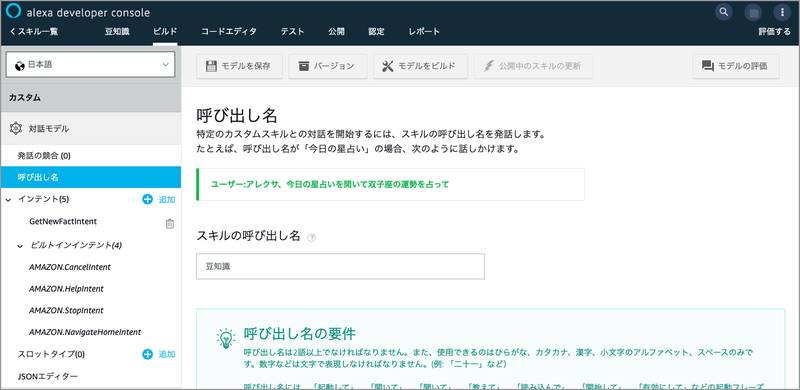
Task: Open the 日本語 language dropdown
Action: tap(90, 65)
